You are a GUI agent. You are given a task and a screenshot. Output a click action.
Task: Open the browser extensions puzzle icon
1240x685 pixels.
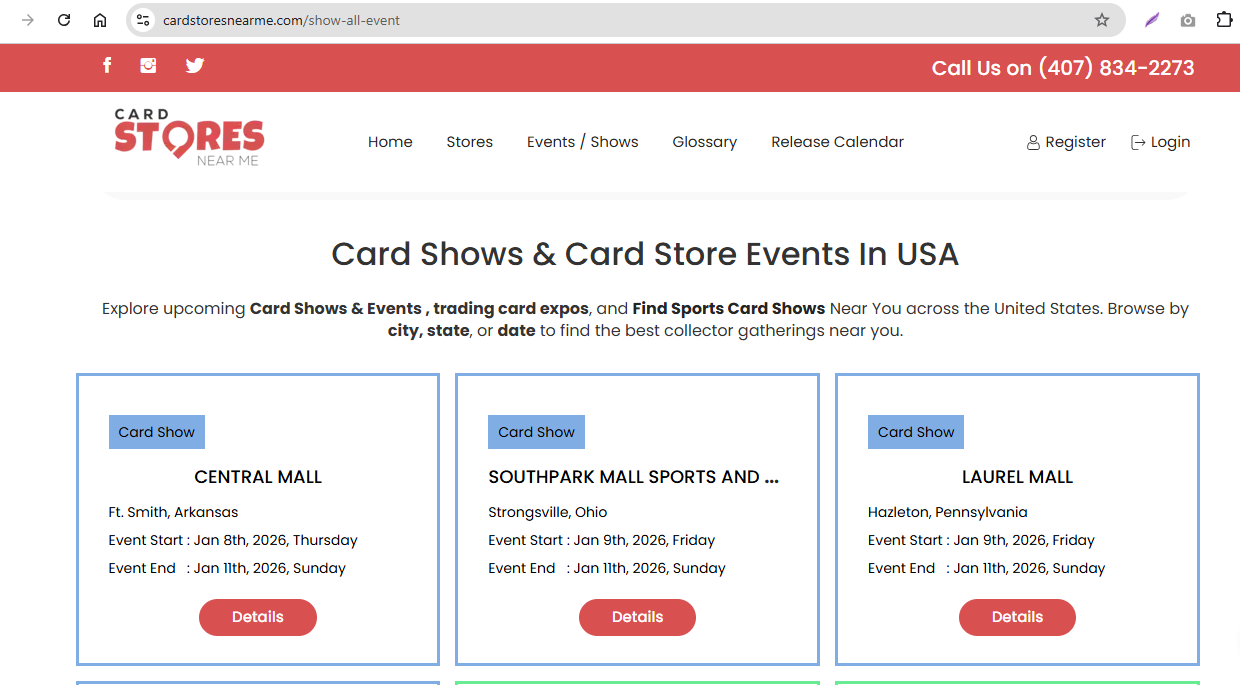(1224, 20)
